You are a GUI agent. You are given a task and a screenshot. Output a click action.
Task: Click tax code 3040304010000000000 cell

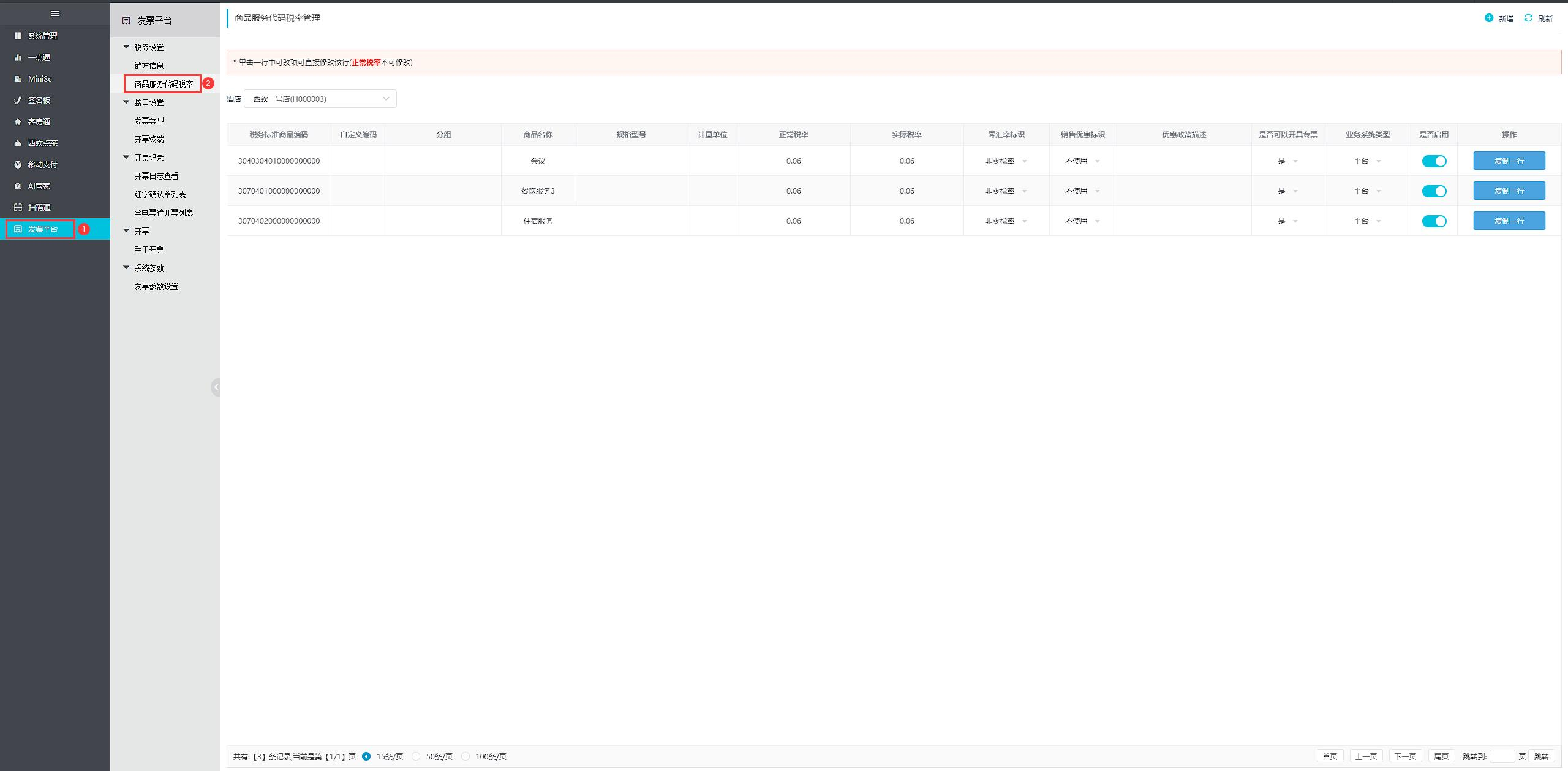(279, 161)
